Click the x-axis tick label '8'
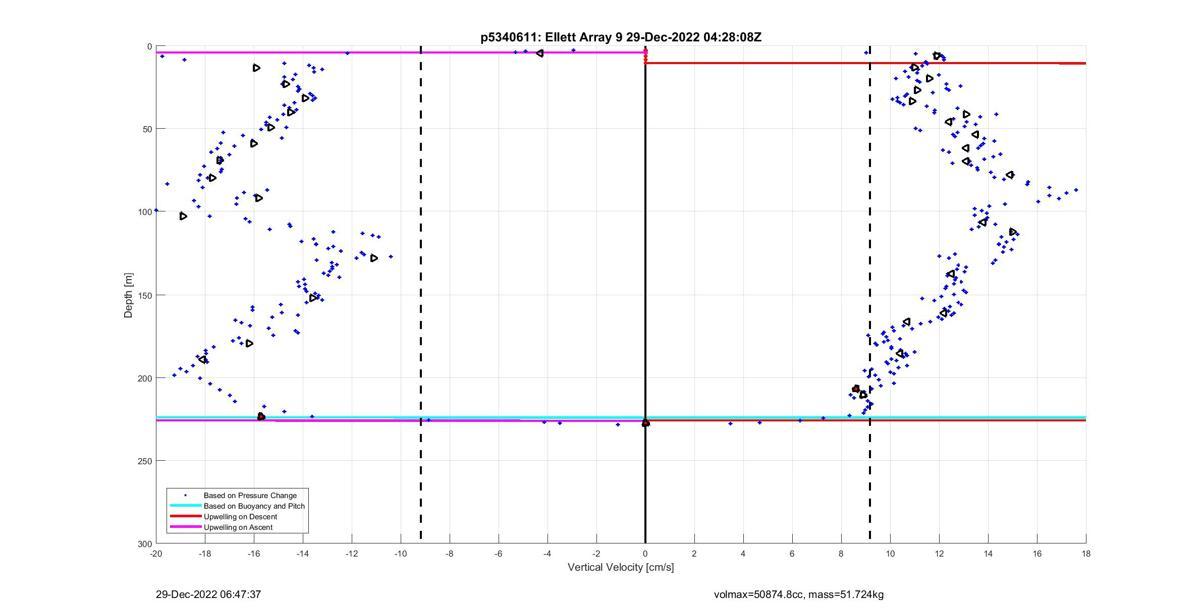 (x=841, y=553)
